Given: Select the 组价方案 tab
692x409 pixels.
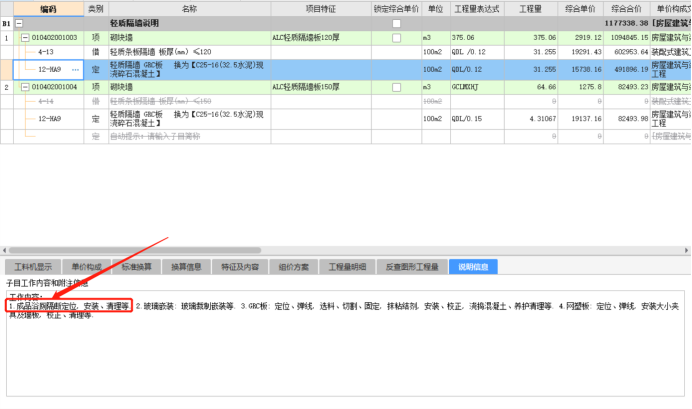Looking at the screenshot, I should click(293, 266).
